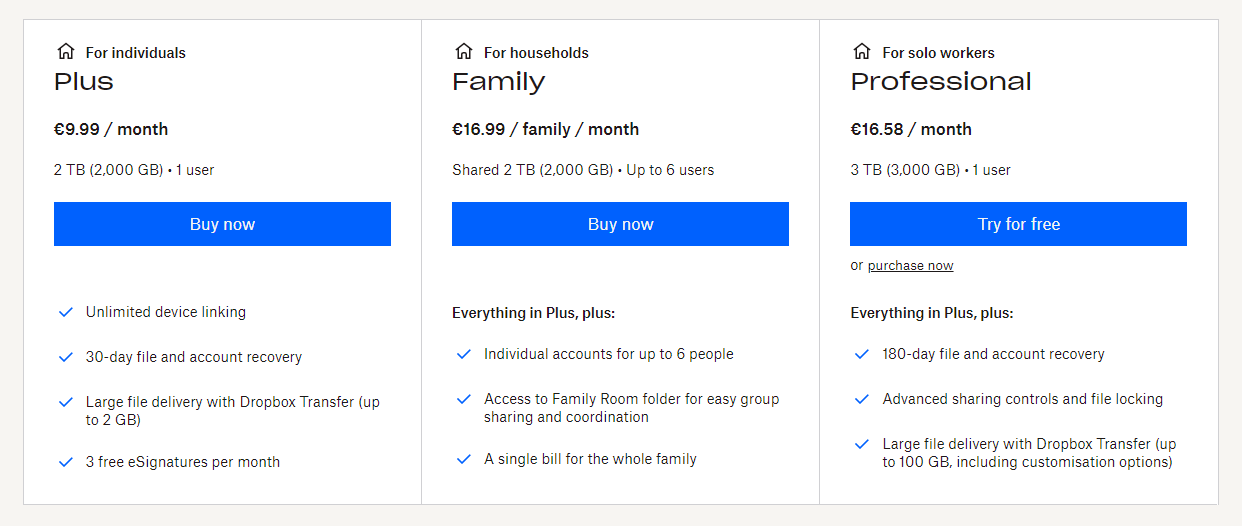Click the house icon beside For solo workers
Screen dimensions: 1242x526
coord(862,52)
